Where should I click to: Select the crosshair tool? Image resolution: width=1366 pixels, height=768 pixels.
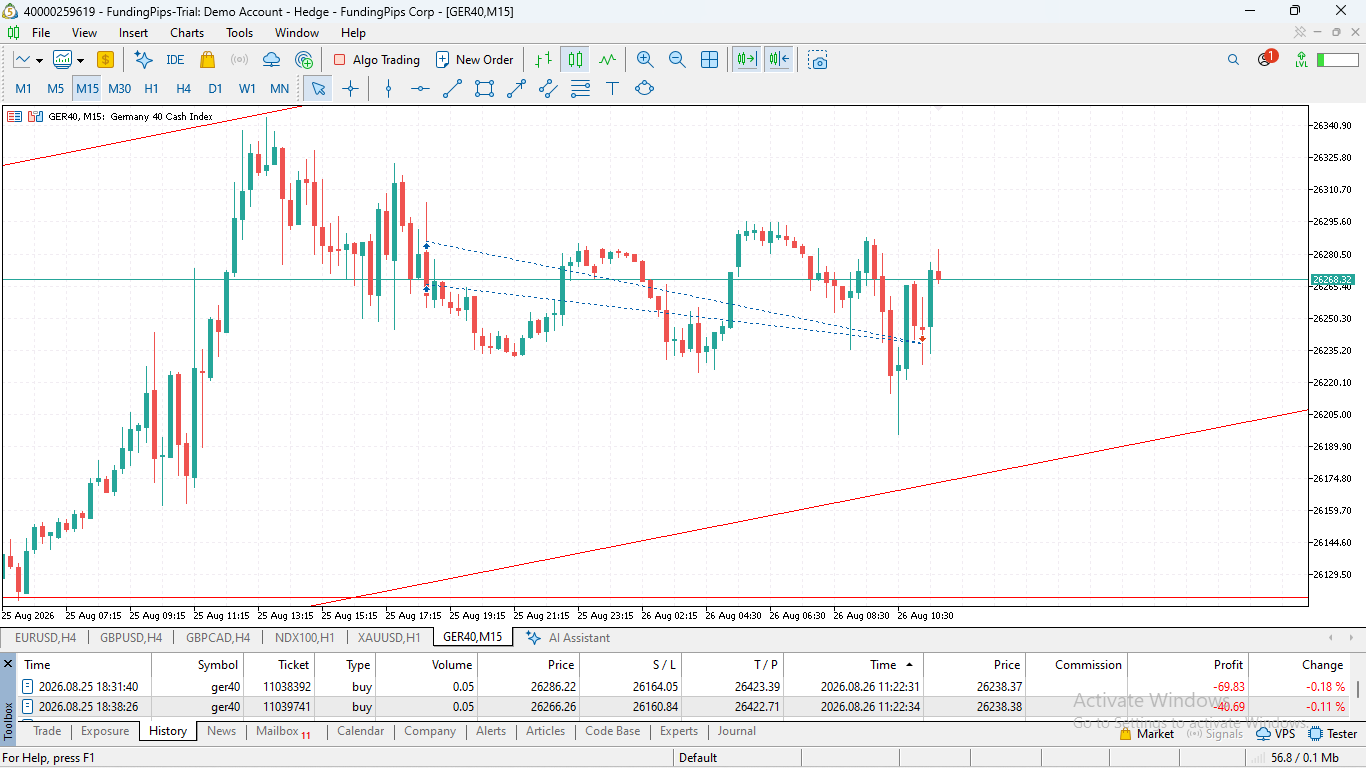pyautogui.click(x=350, y=88)
